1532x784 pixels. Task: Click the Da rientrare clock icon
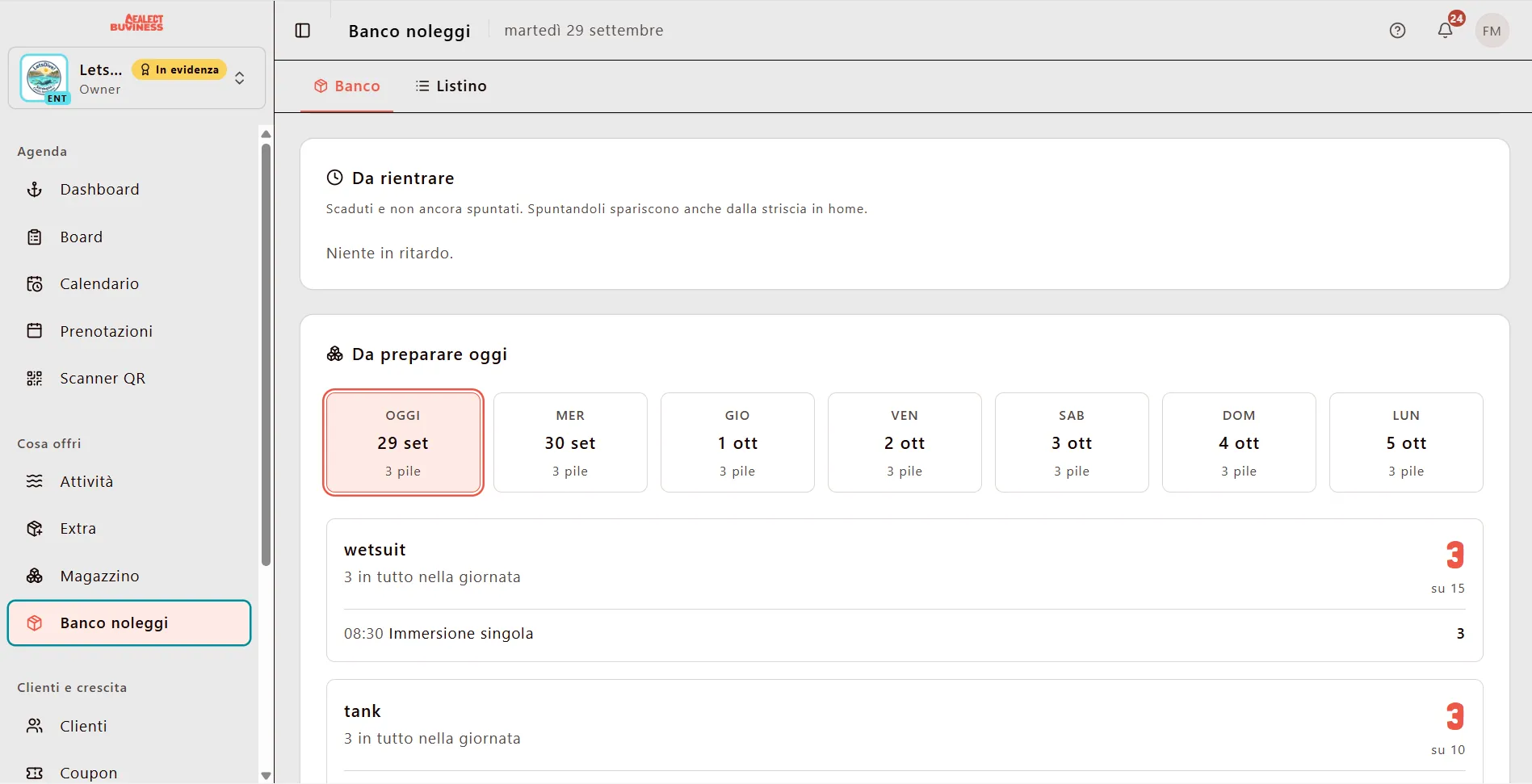coord(334,178)
